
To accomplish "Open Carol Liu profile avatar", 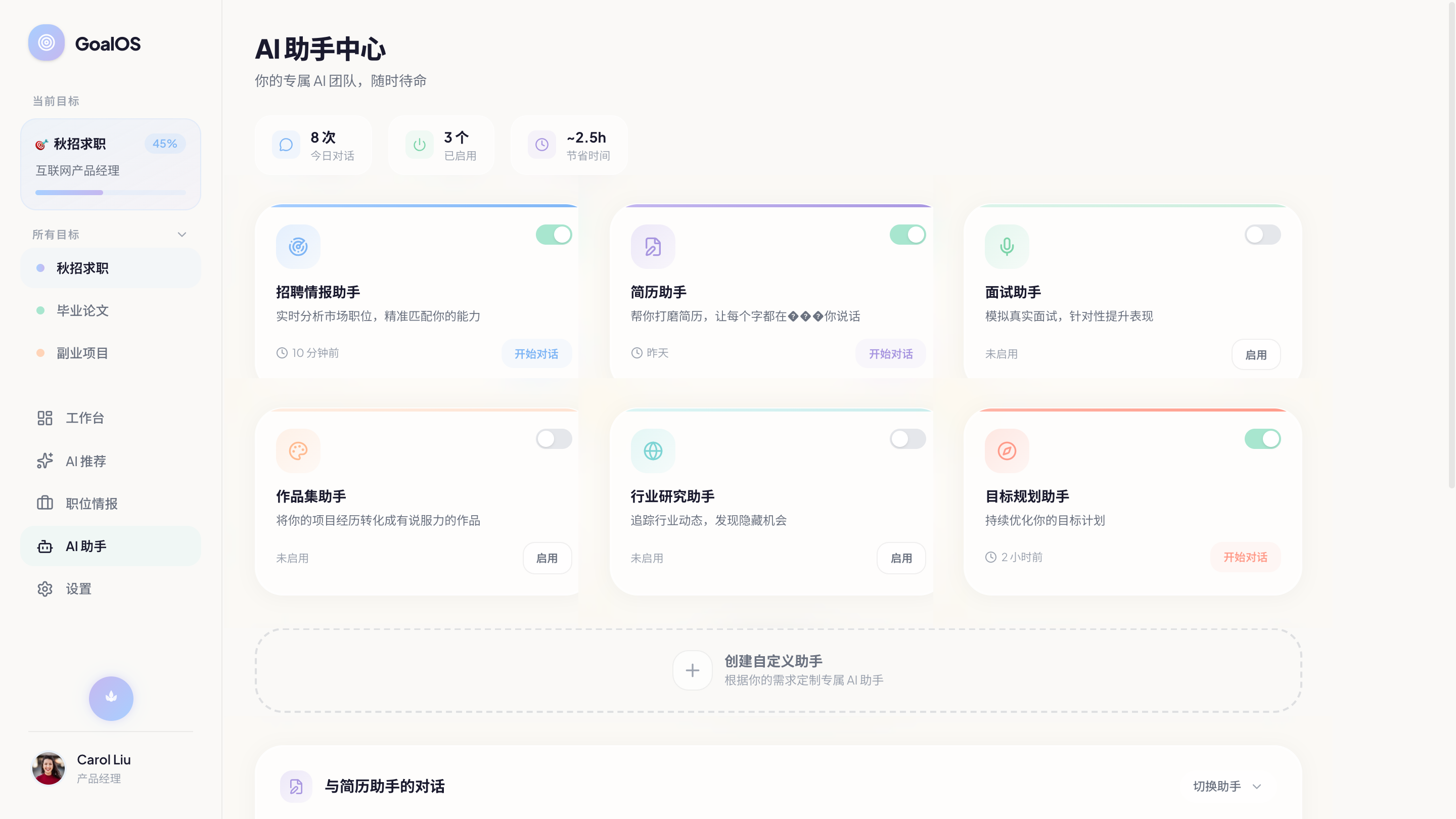I will pos(49,768).
